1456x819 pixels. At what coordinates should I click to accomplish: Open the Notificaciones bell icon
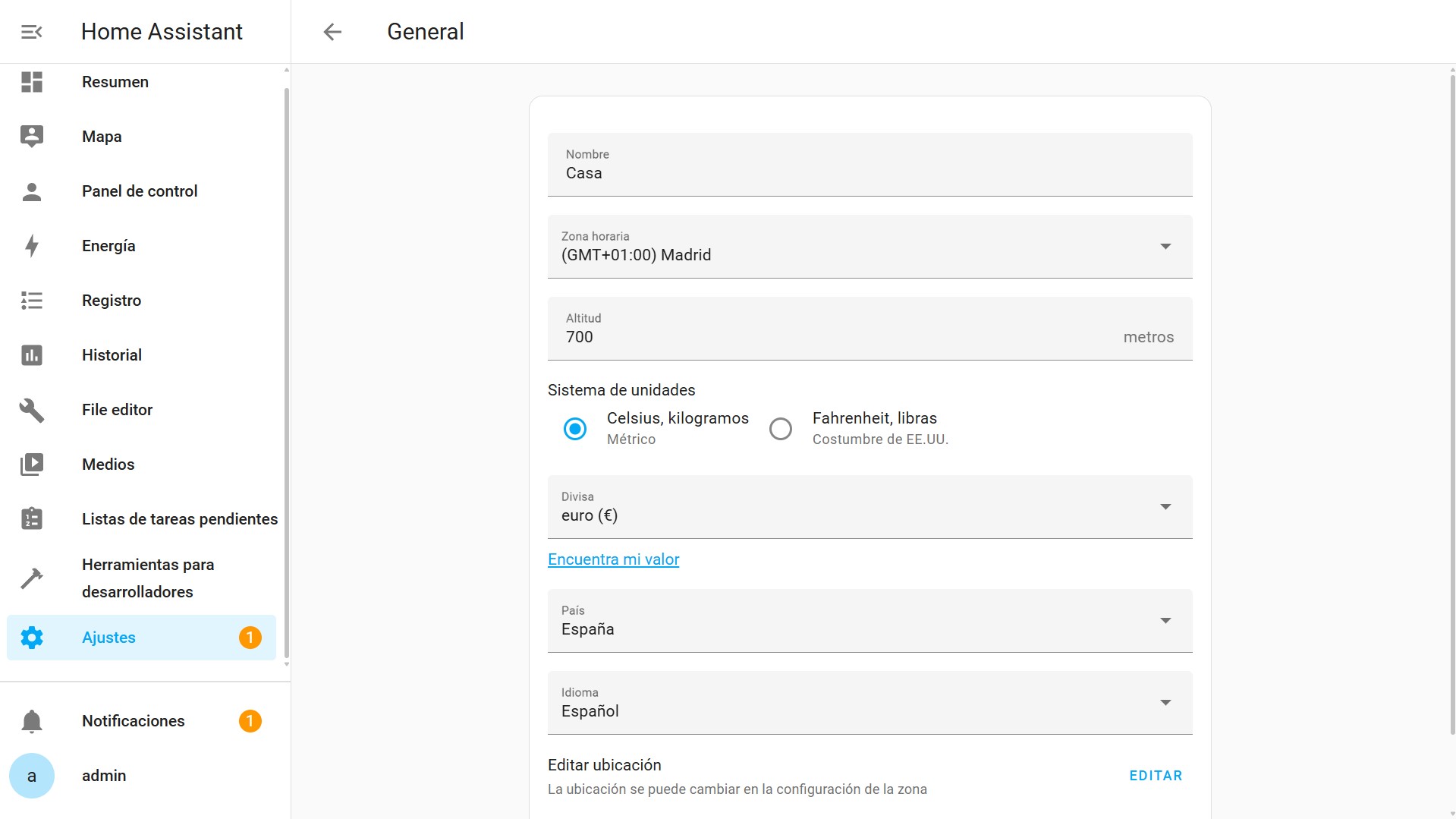tap(31, 721)
